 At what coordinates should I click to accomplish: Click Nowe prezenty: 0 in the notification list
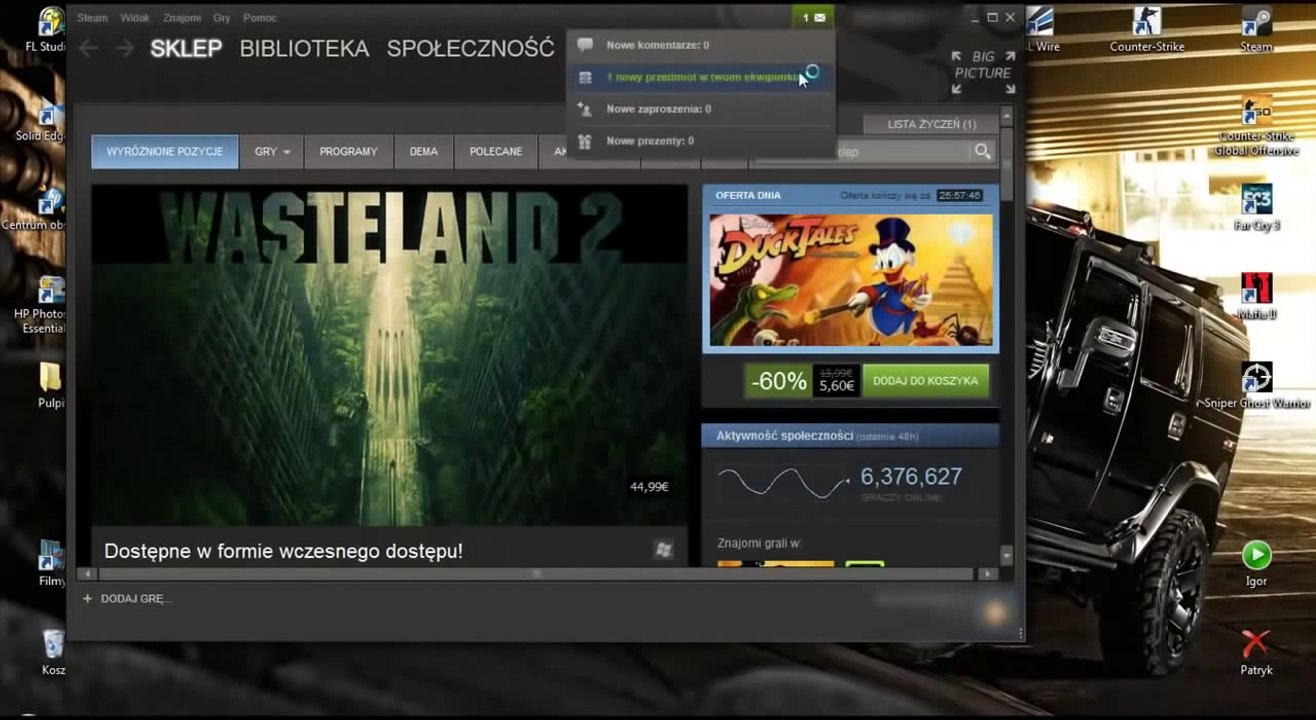click(x=700, y=141)
